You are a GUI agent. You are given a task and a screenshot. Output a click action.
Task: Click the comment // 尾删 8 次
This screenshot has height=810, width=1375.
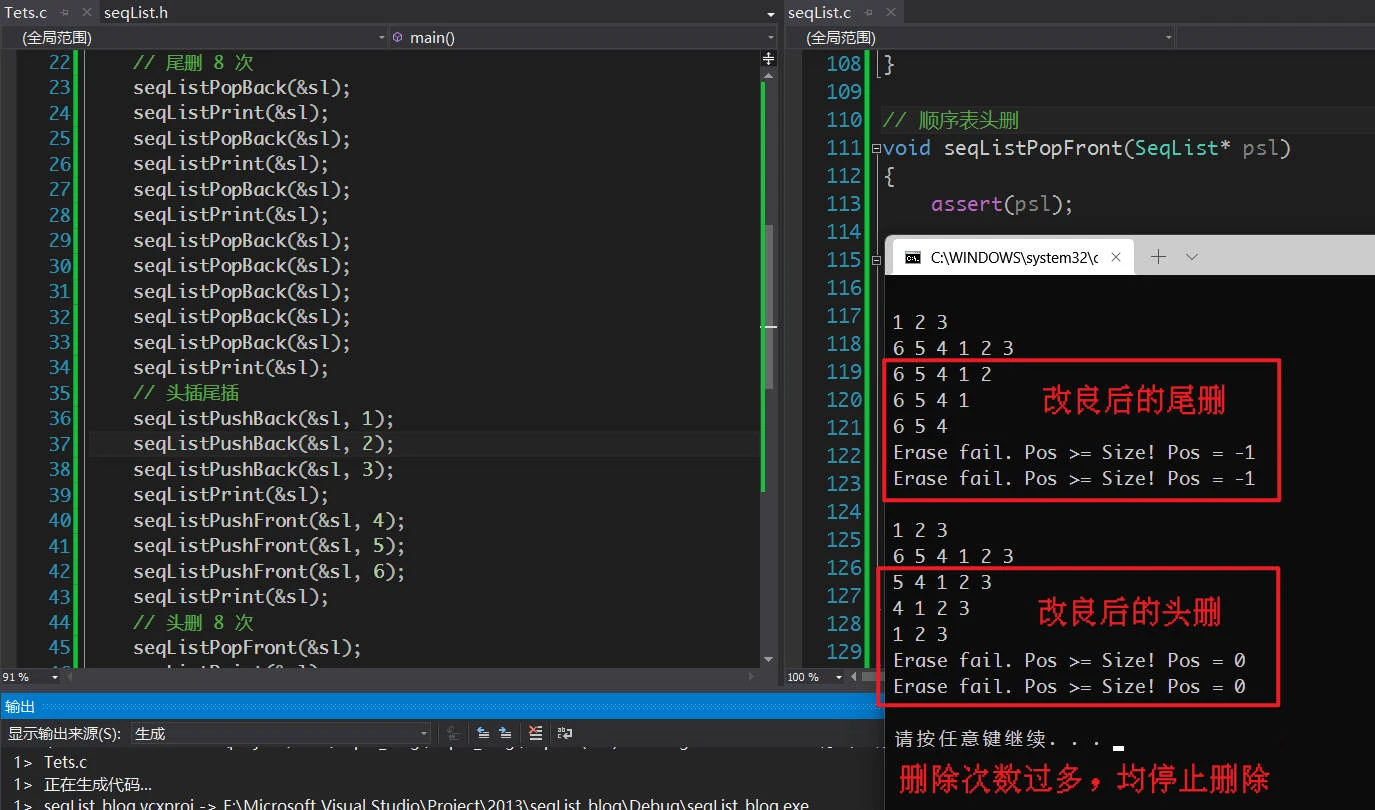click(x=194, y=62)
